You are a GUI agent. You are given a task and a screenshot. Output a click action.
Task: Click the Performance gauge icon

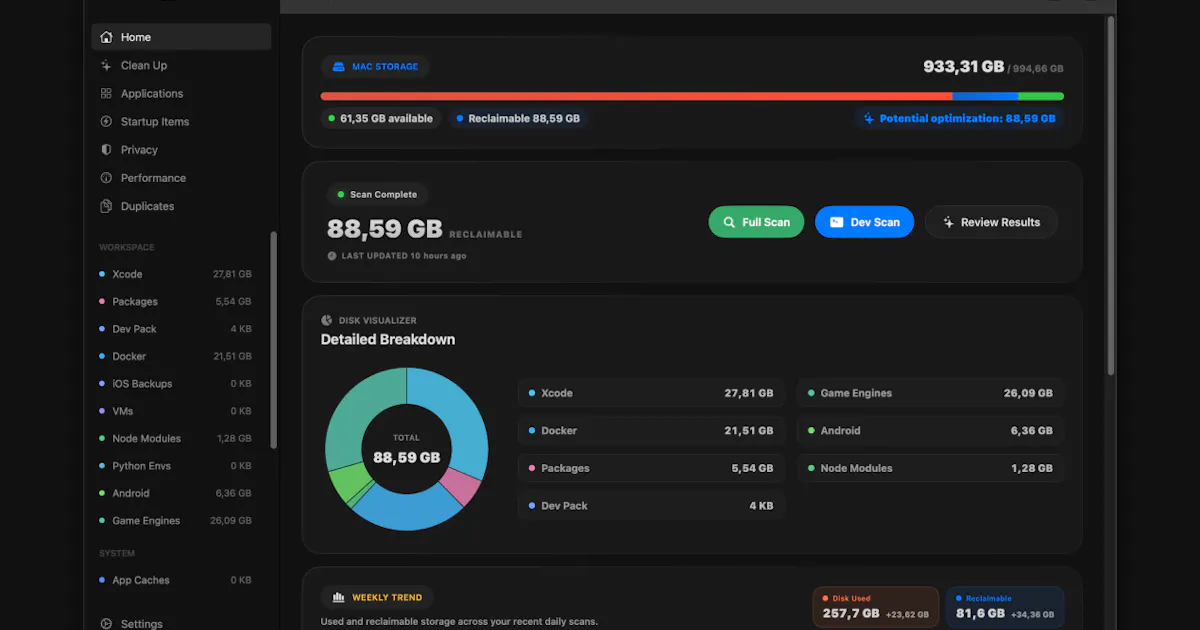106,177
